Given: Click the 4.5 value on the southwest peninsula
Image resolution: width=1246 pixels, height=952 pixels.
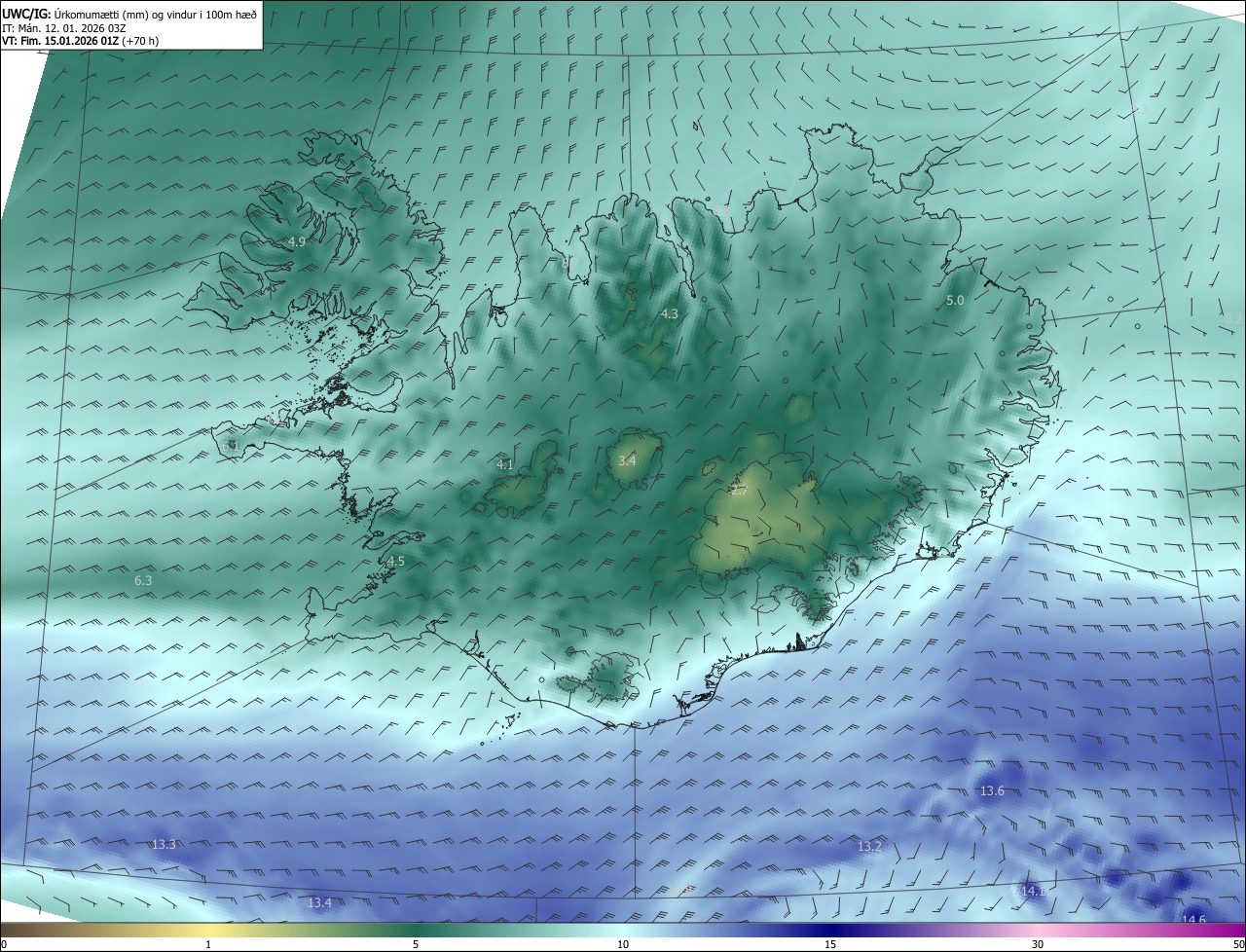Looking at the screenshot, I should point(395,562).
